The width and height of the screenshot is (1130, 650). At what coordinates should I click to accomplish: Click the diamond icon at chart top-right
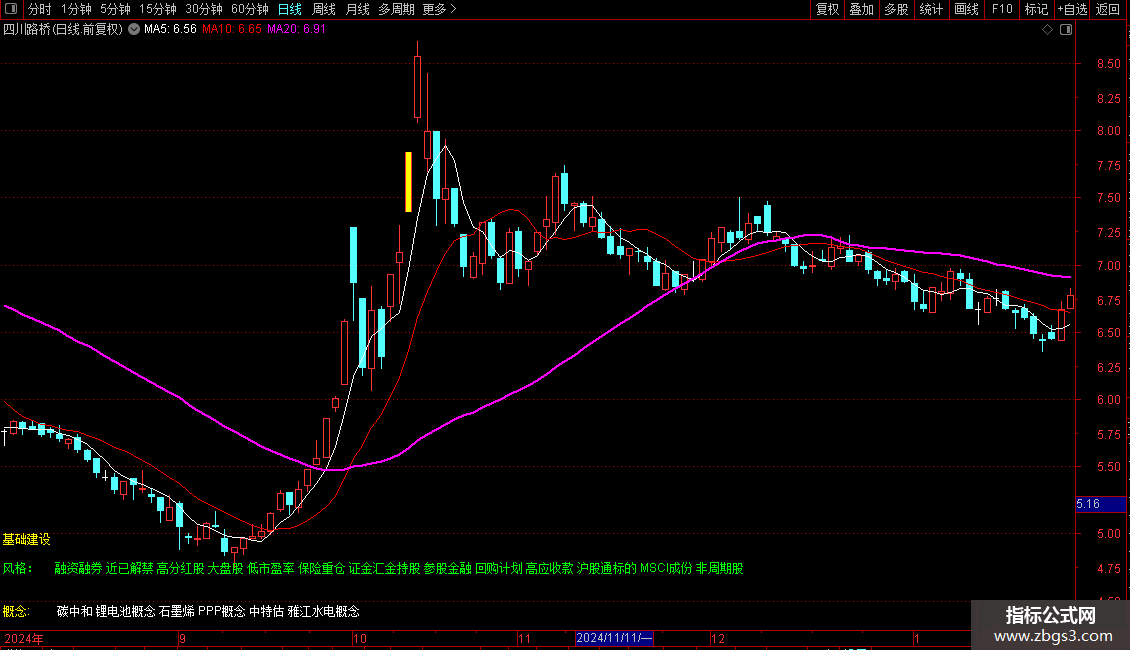pos(1047,30)
